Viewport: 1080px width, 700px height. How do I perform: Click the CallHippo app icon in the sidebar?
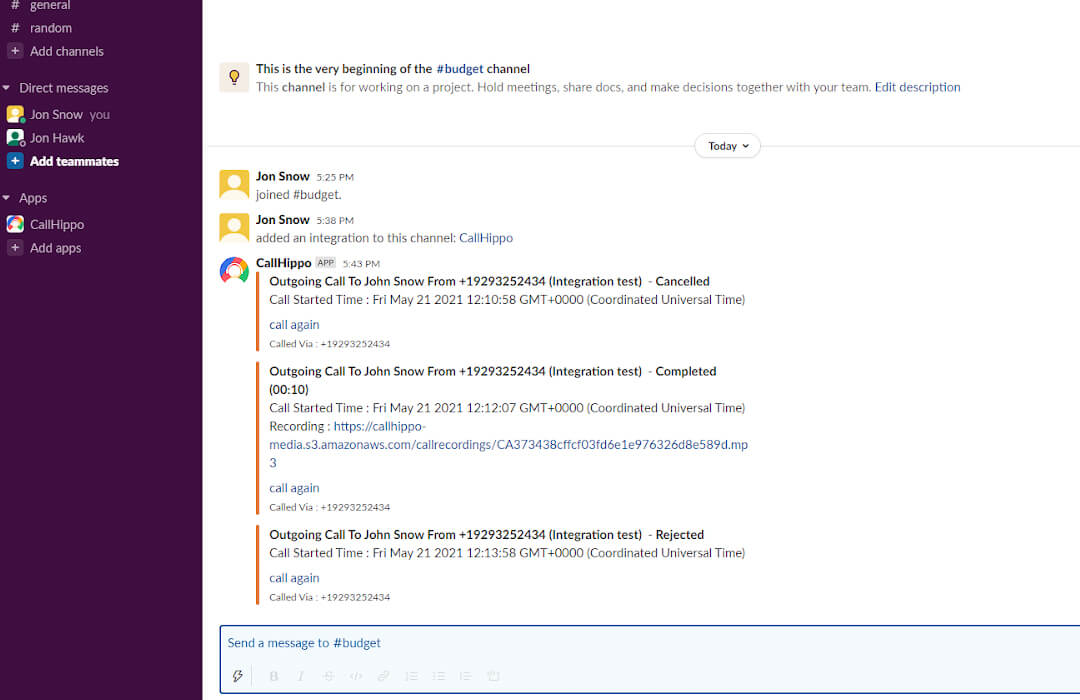(x=15, y=224)
